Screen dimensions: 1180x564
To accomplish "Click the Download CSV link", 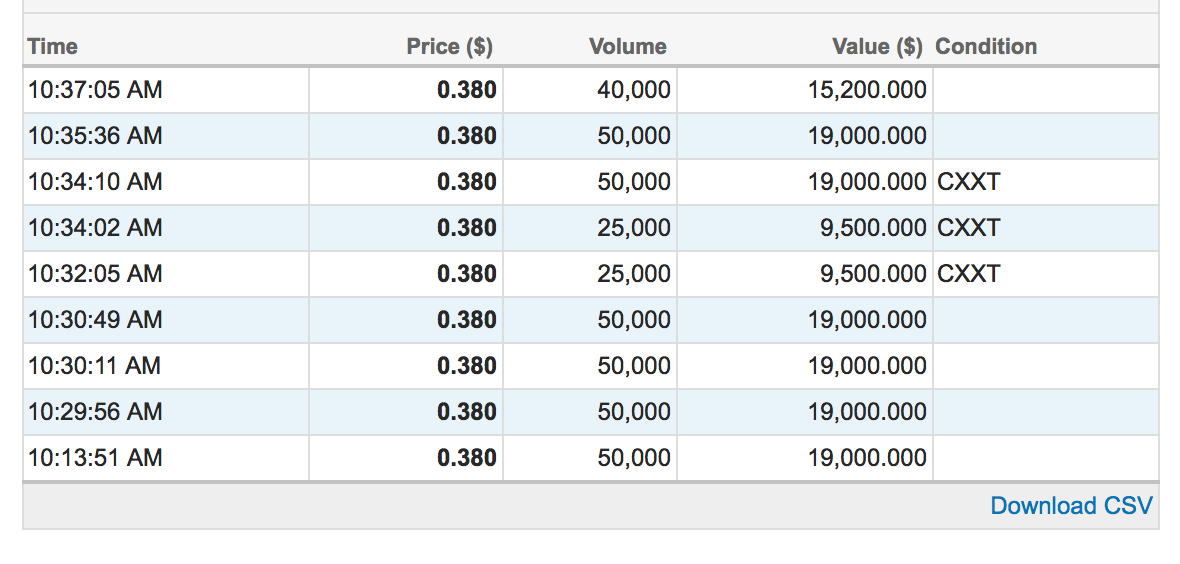I will pyautogui.click(x=1071, y=505).
